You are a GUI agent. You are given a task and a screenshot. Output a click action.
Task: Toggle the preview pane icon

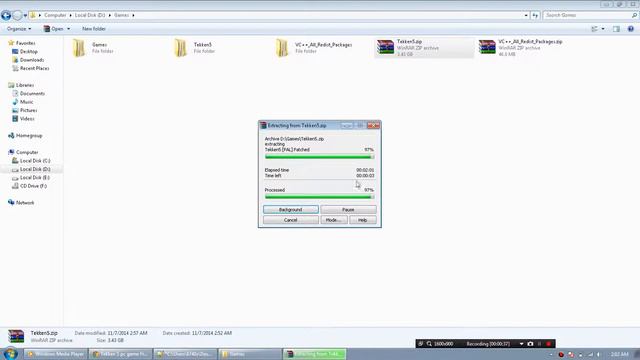[x=616, y=29]
